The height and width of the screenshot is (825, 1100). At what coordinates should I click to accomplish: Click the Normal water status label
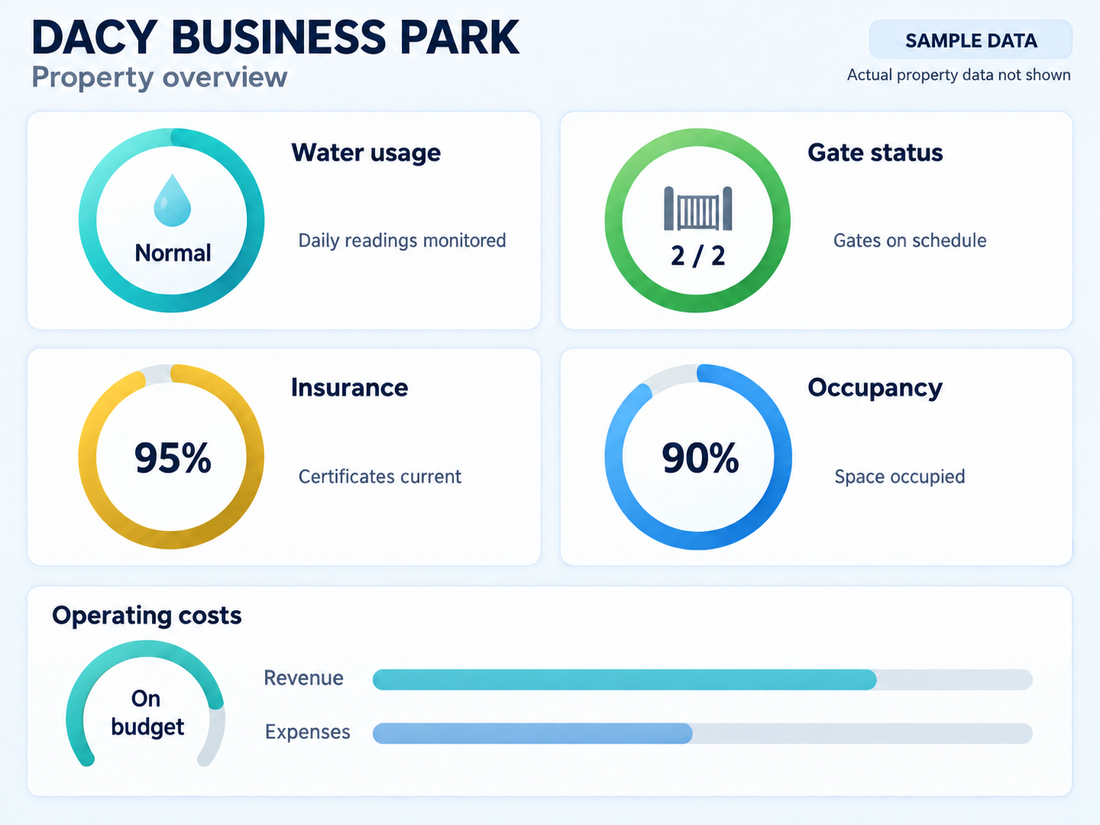(x=173, y=253)
